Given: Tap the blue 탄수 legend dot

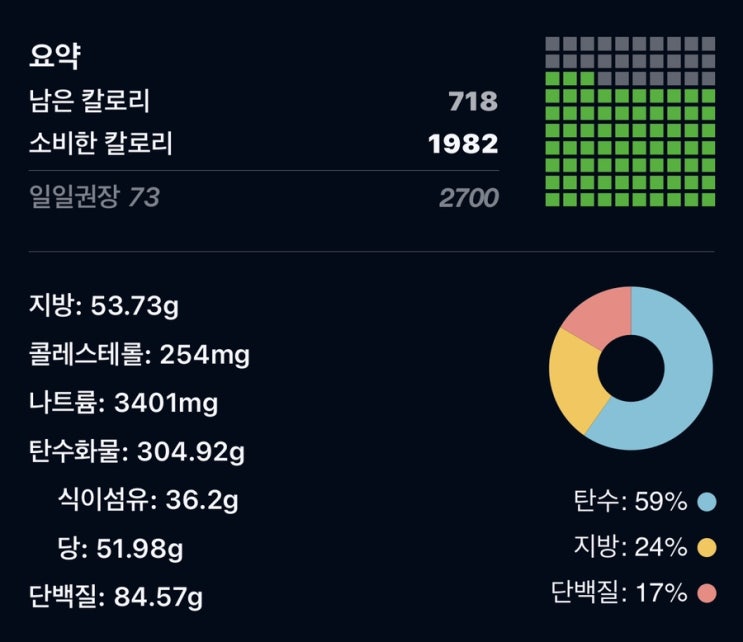Looking at the screenshot, I should (x=707, y=502).
